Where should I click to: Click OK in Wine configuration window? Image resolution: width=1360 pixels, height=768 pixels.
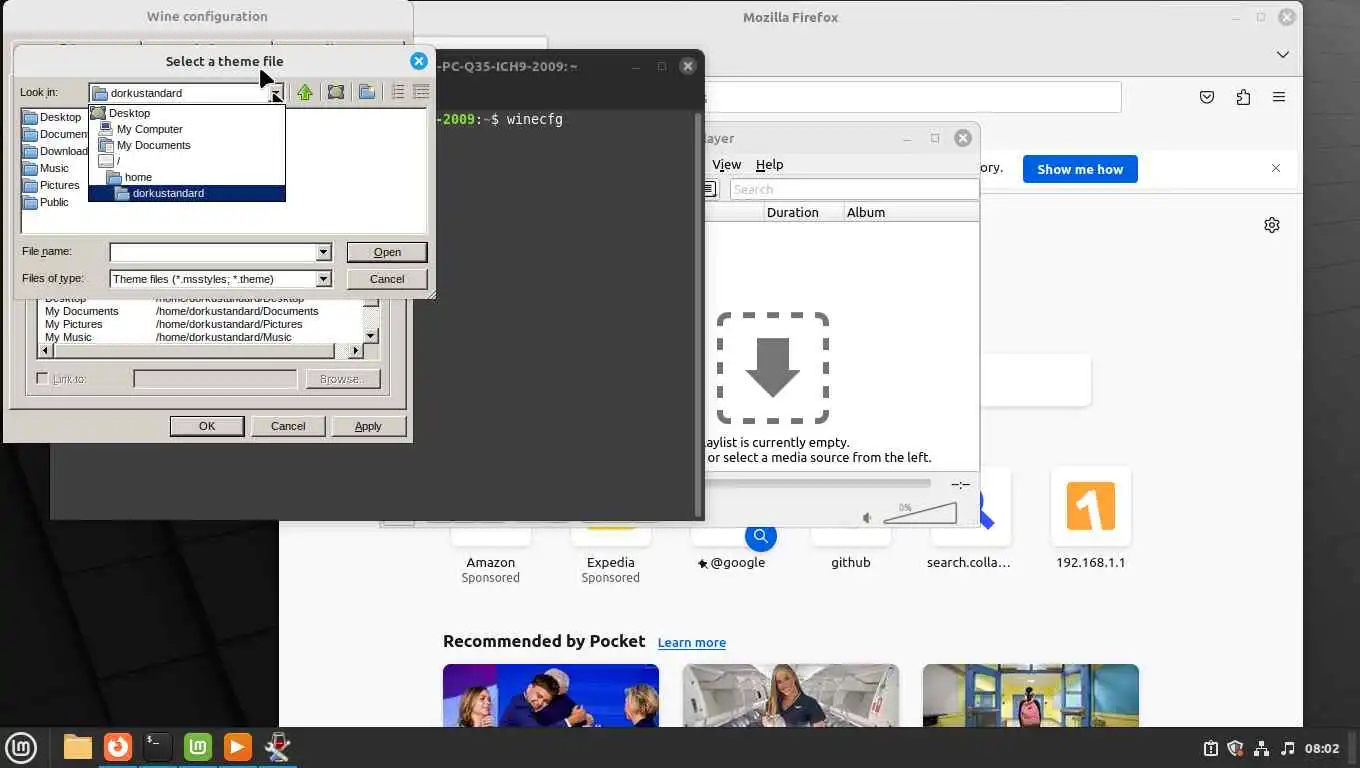(x=207, y=426)
